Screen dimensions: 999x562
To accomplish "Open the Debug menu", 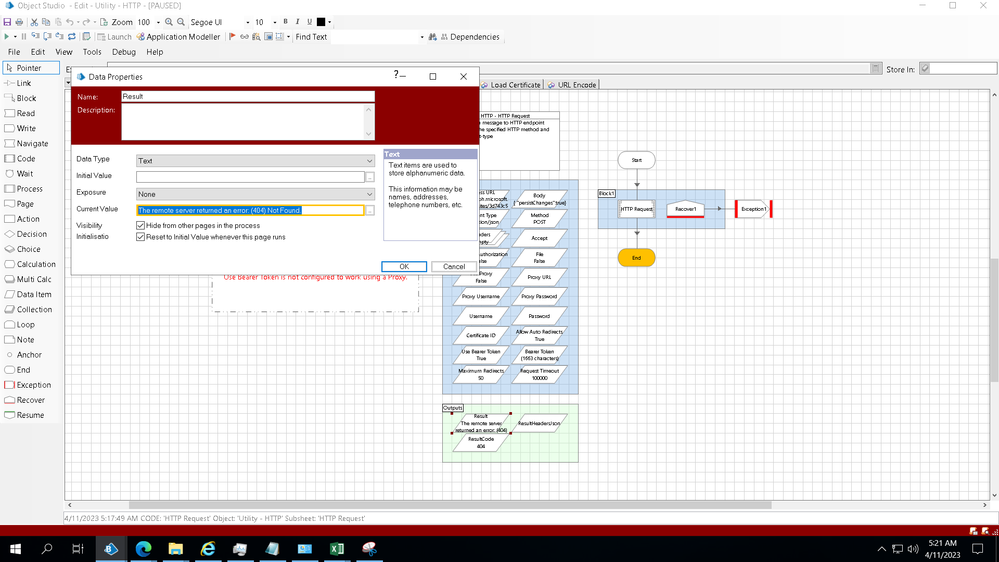I will [x=123, y=52].
